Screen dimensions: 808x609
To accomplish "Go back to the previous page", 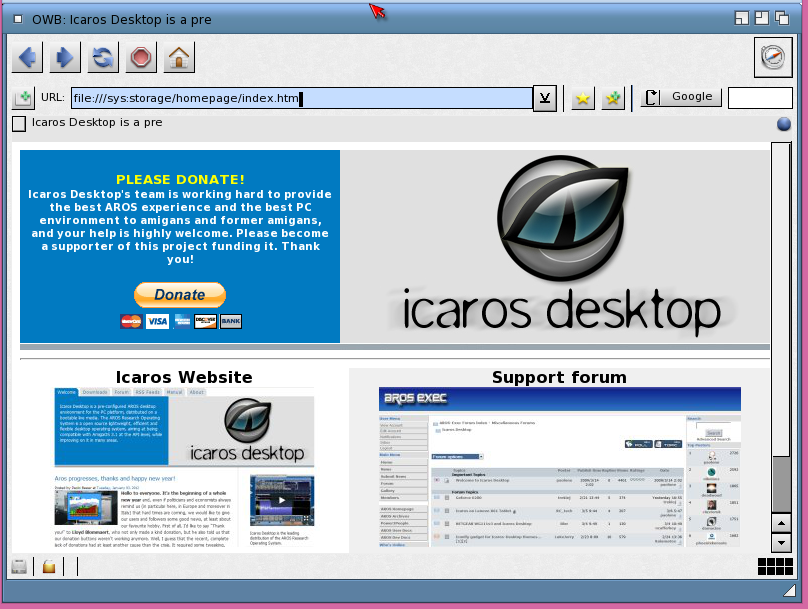I will click(x=27, y=57).
